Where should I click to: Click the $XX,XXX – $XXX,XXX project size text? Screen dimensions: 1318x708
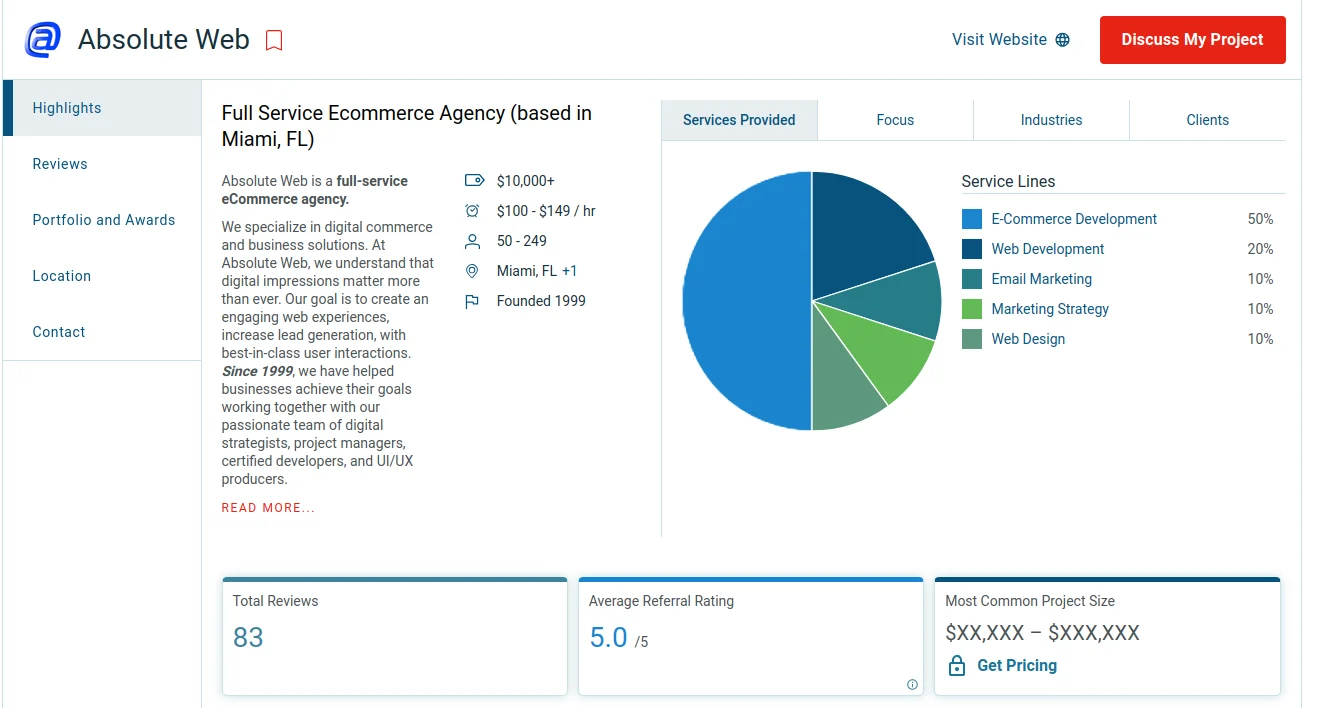tap(1042, 633)
